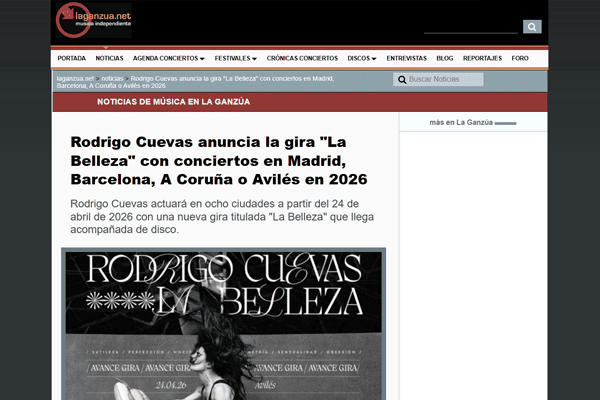Click the Buscar Noticias search field

pos(438,79)
